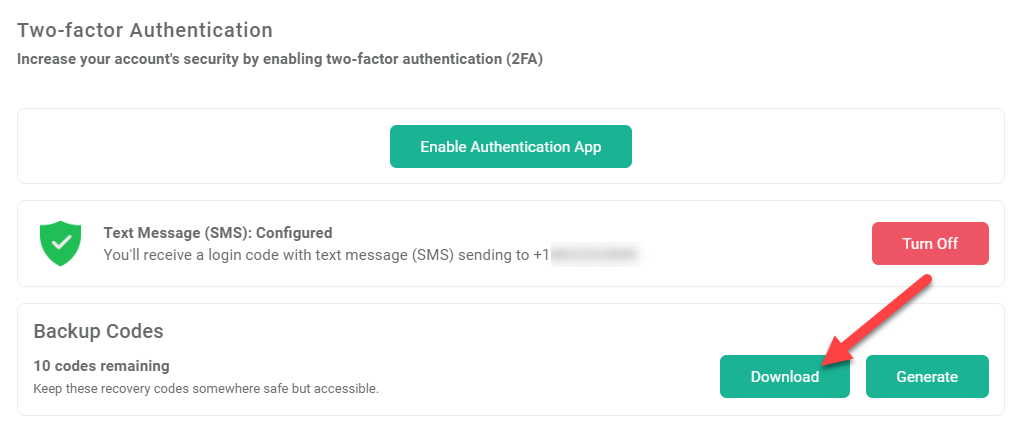Image resolution: width=1018 pixels, height=429 pixels.
Task: Click the "10 codes remaining" text
Action: 101,366
